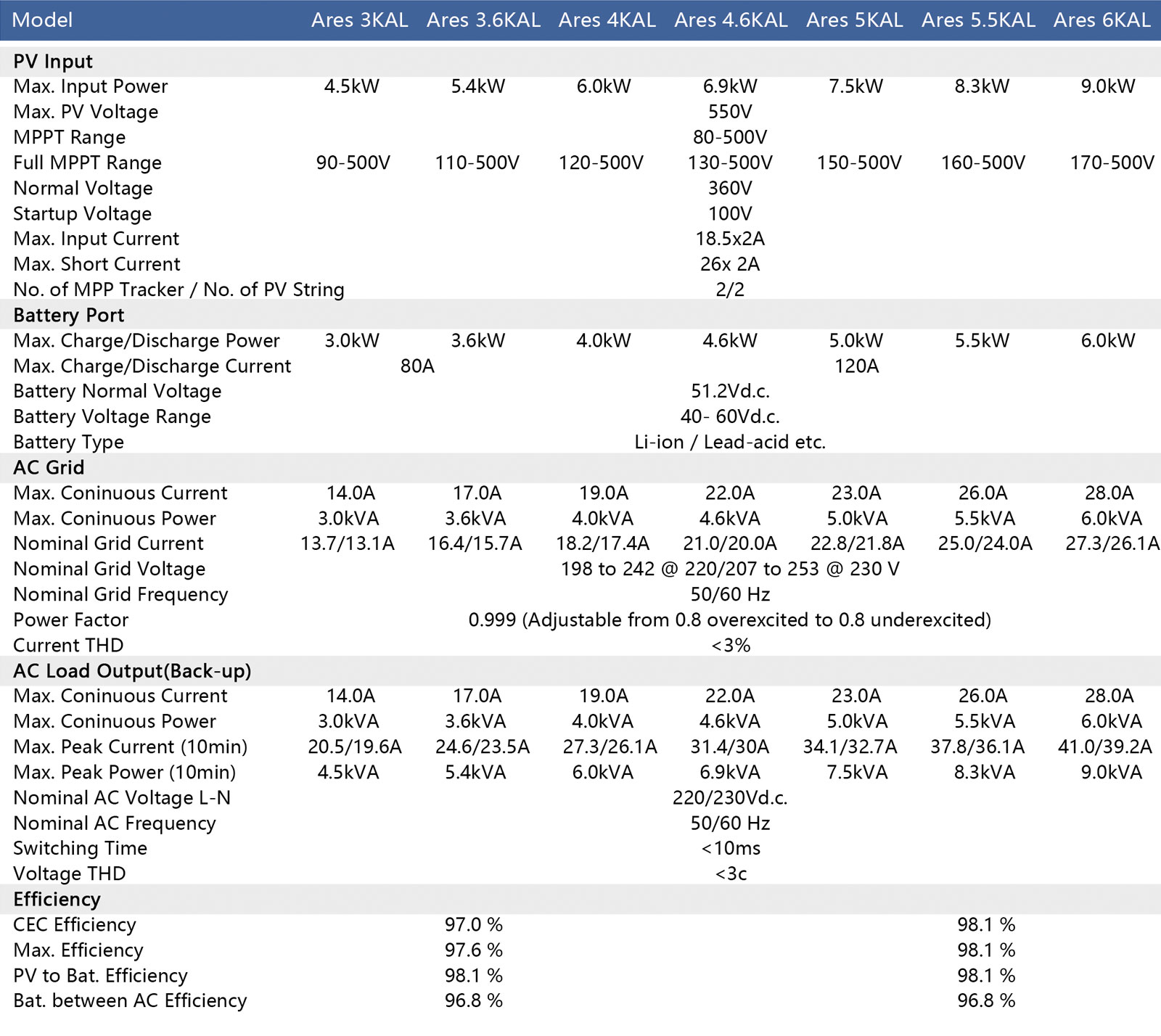Click the '198 to 242 @ 220/207 to 253 @ 230 V' value
This screenshot has height=1036, width=1161.
point(730,569)
